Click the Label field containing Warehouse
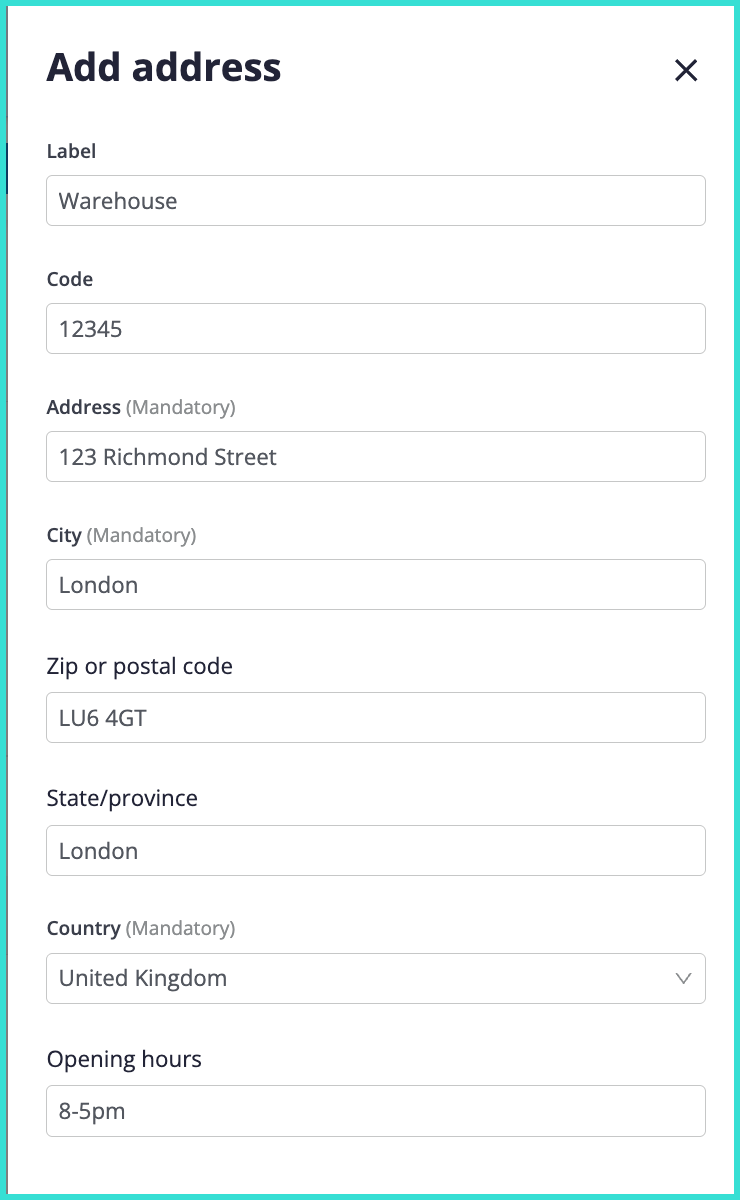Screen dimensions: 740x1200 (375, 201)
